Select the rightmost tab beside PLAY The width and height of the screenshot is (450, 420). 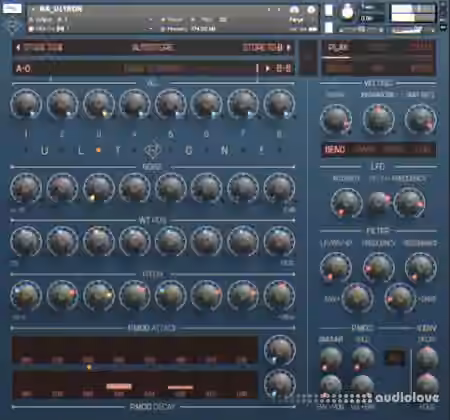421,48
